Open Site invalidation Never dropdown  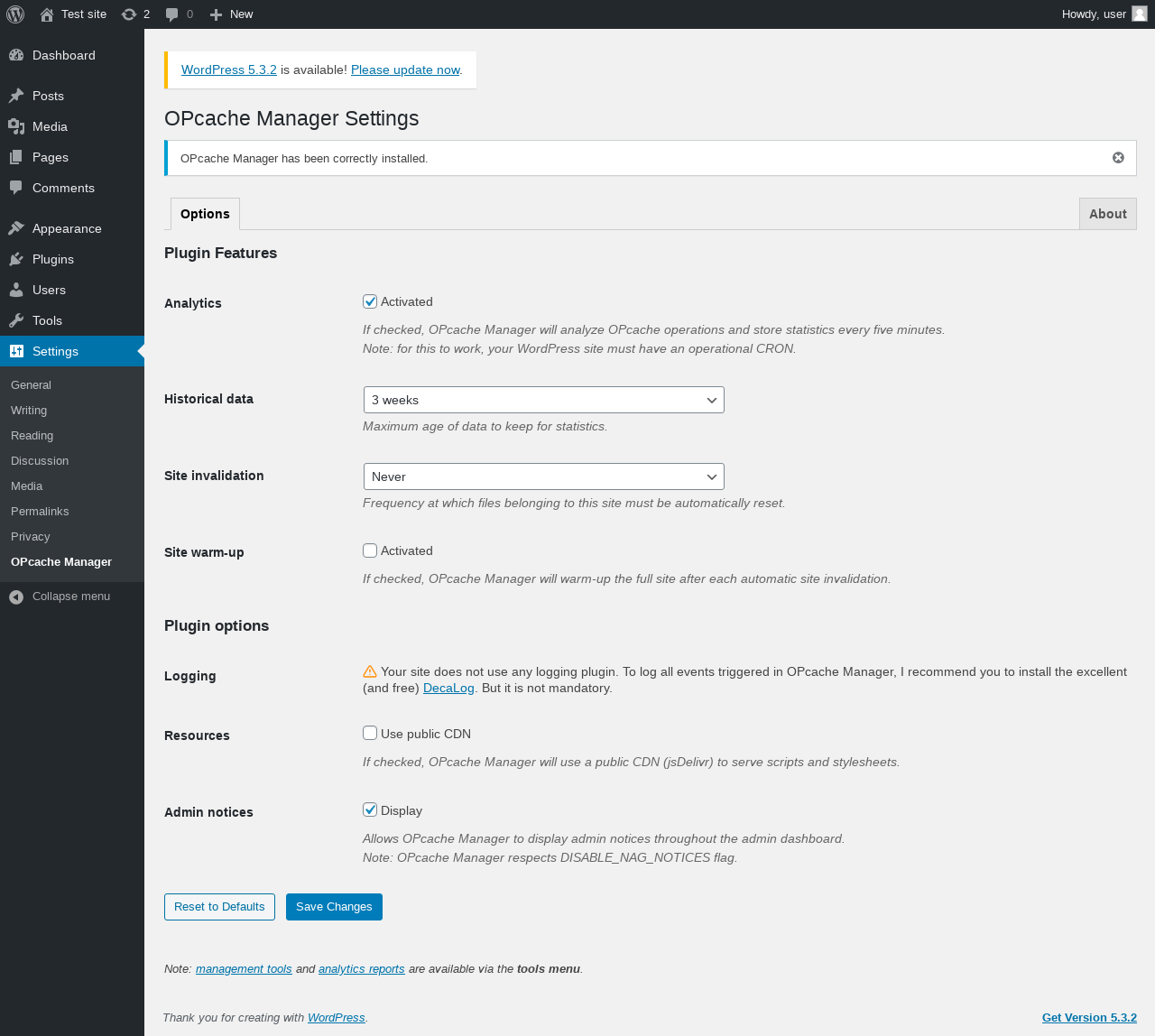[544, 476]
